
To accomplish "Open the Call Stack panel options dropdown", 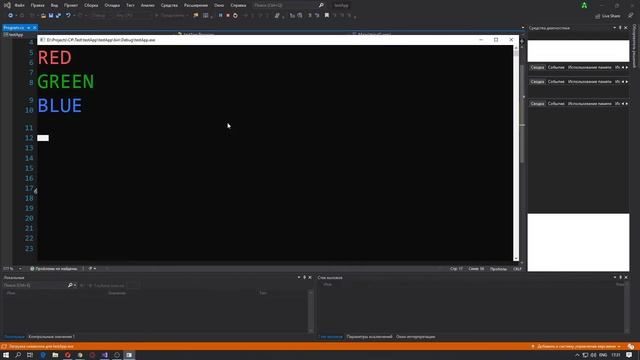I will [x=615, y=278].
